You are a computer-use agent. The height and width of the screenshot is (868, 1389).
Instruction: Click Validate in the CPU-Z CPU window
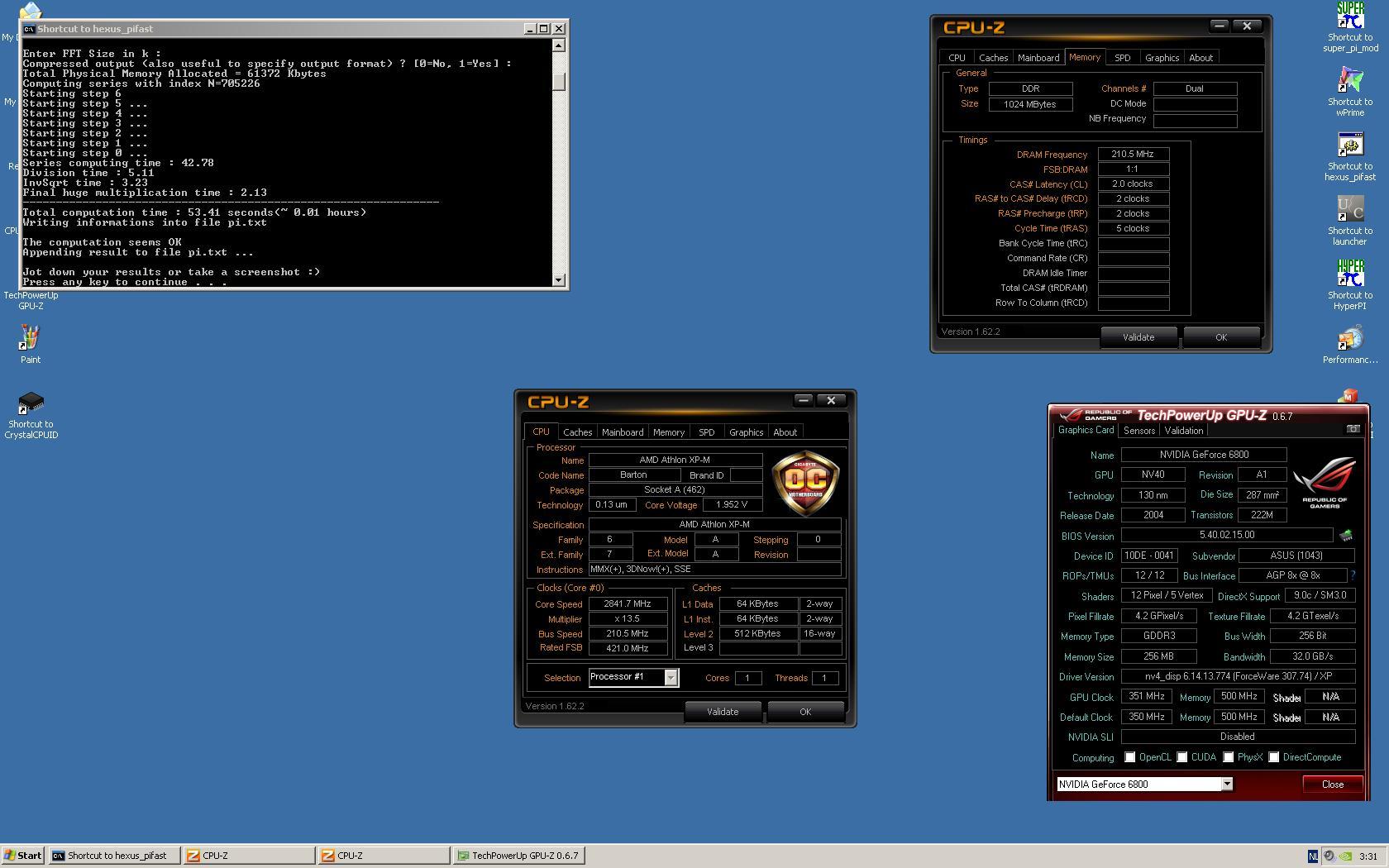point(723,712)
